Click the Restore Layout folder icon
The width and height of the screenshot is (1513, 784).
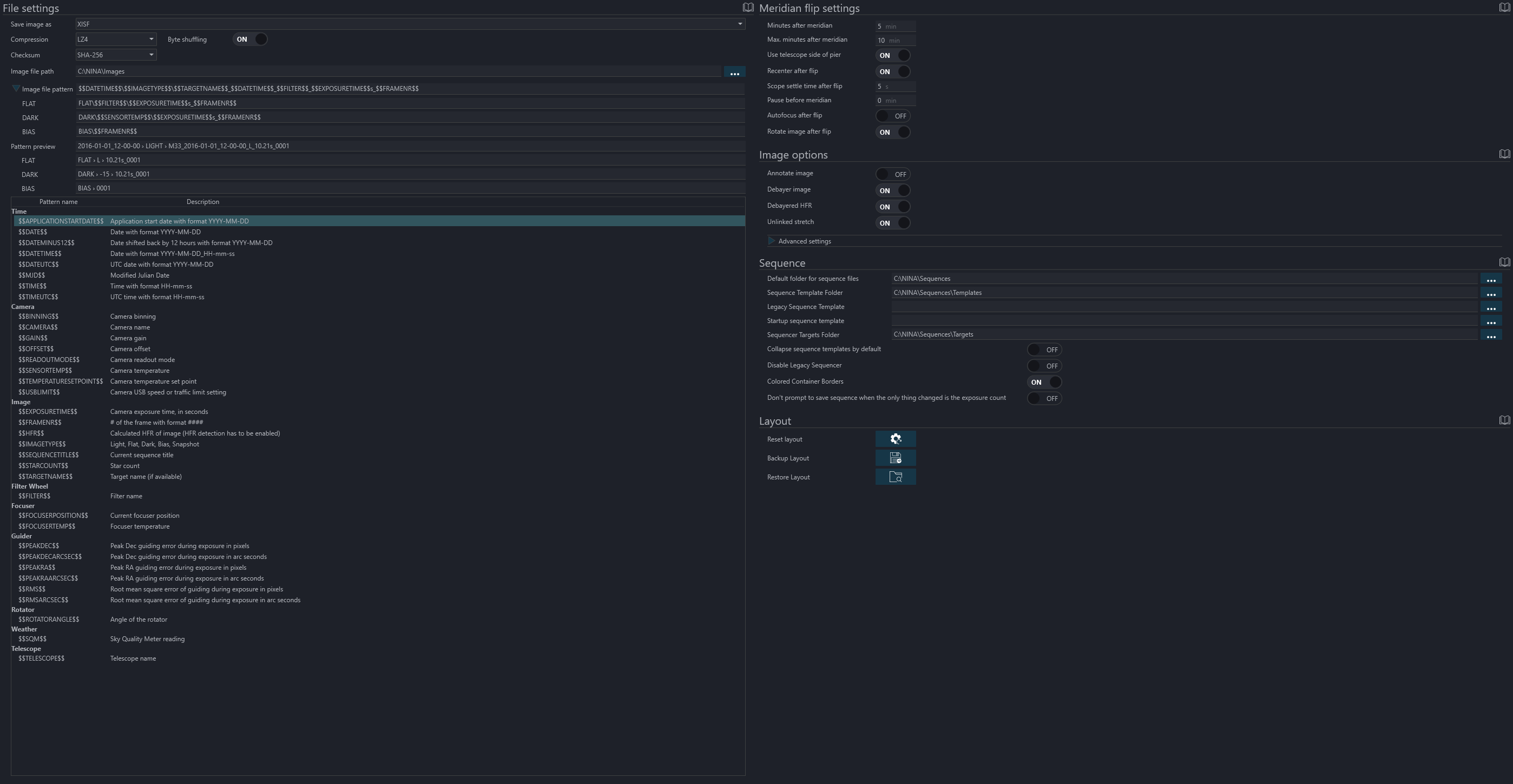click(x=895, y=476)
